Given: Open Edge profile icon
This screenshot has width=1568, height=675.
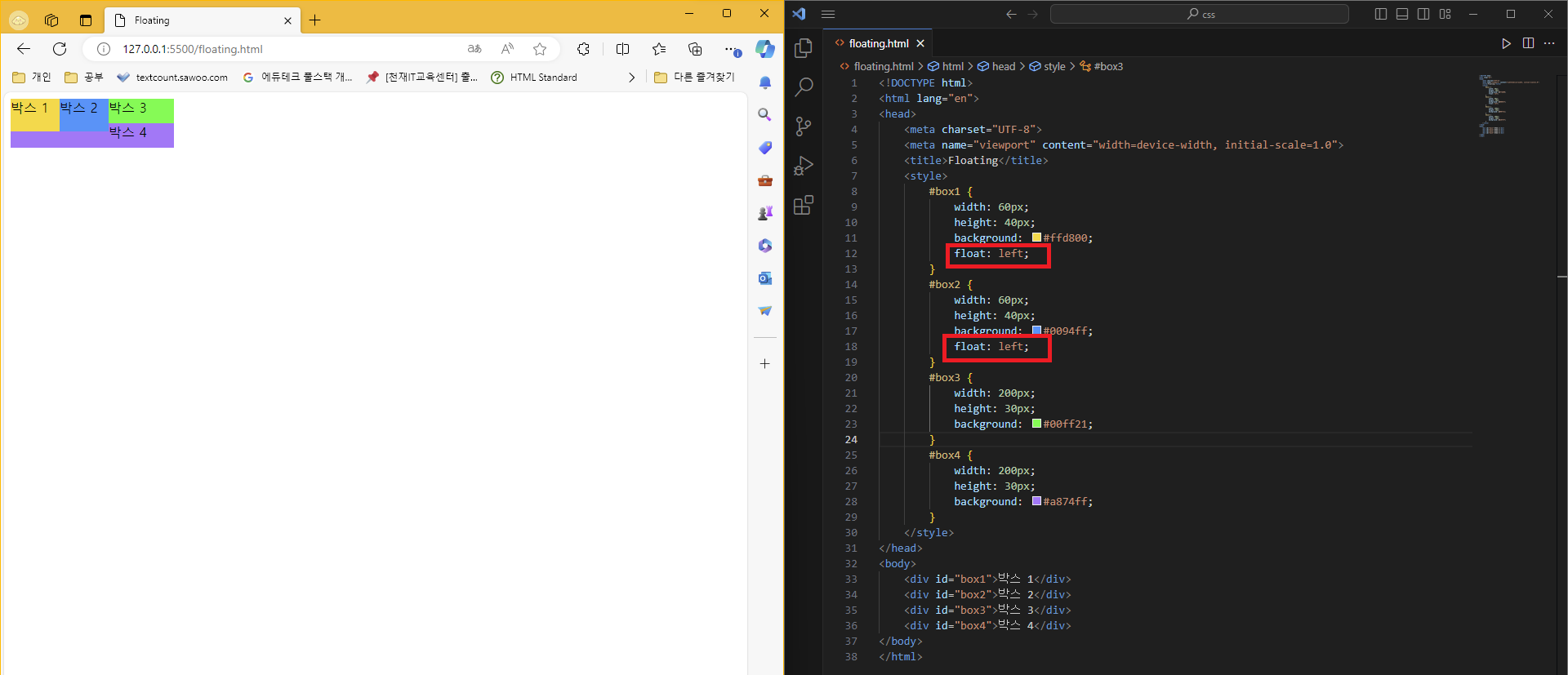Looking at the screenshot, I should [19, 20].
